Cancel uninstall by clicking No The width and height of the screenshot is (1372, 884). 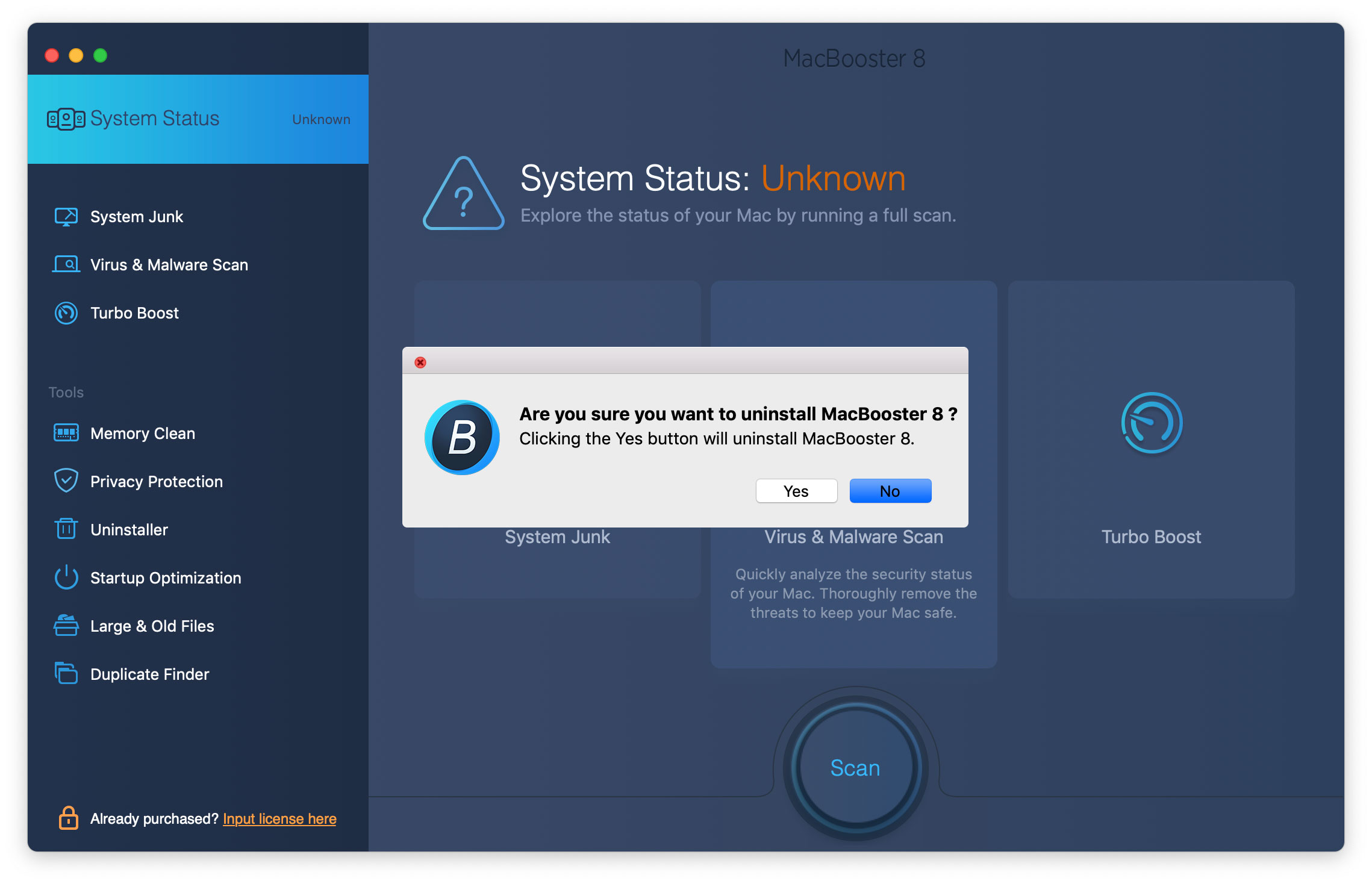(890, 491)
